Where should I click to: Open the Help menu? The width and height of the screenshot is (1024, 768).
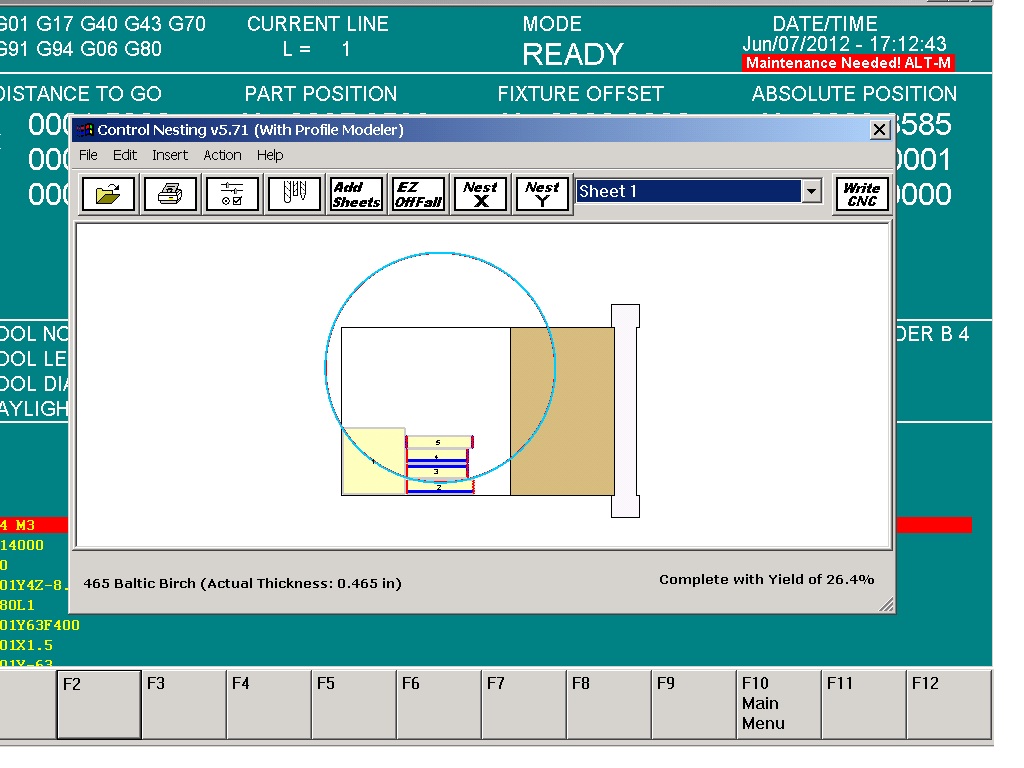pyautogui.click(x=270, y=155)
